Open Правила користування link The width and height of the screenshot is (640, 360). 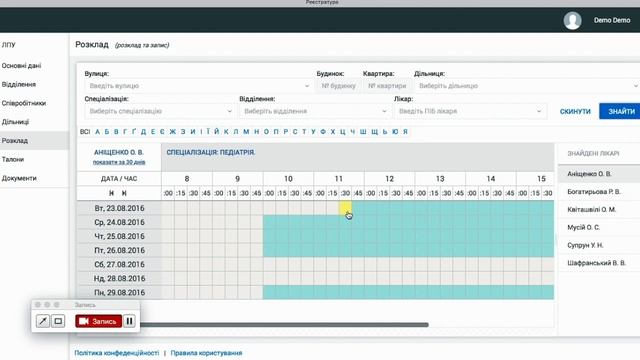coord(206,353)
